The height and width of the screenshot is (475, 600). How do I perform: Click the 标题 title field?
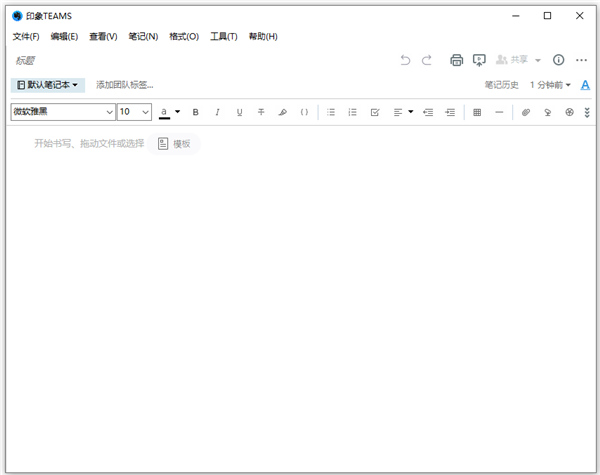pos(25,60)
